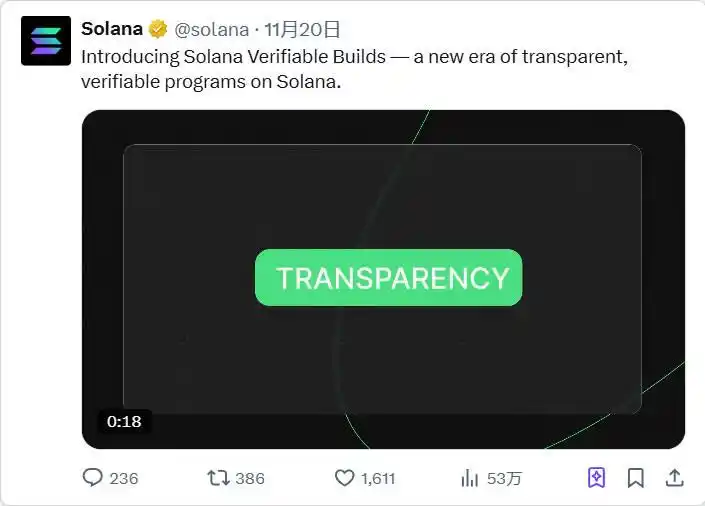Bookmark this Solana post
Image resolution: width=705 pixels, height=506 pixels.
[636, 478]
